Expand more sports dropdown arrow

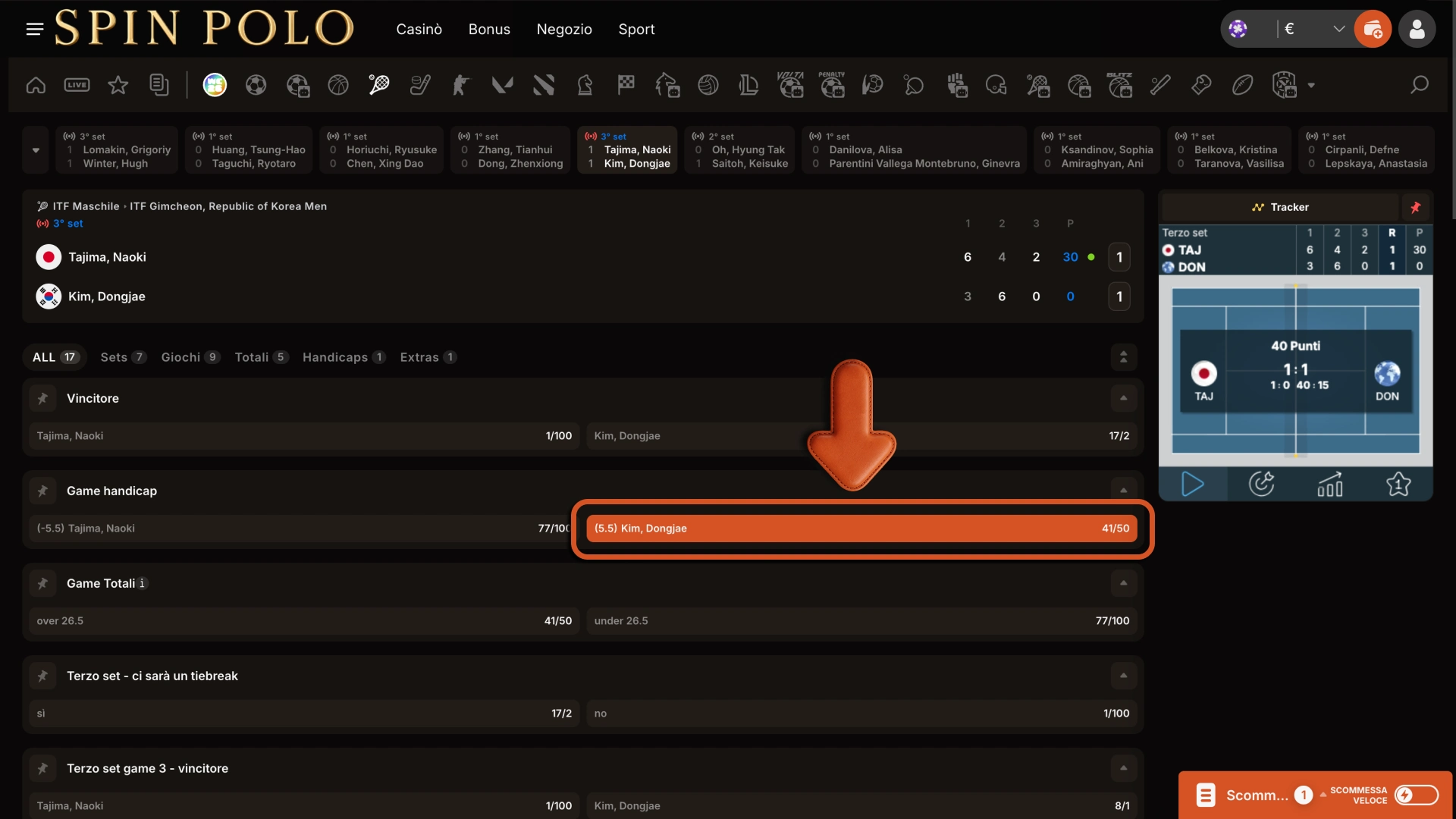1311,85
